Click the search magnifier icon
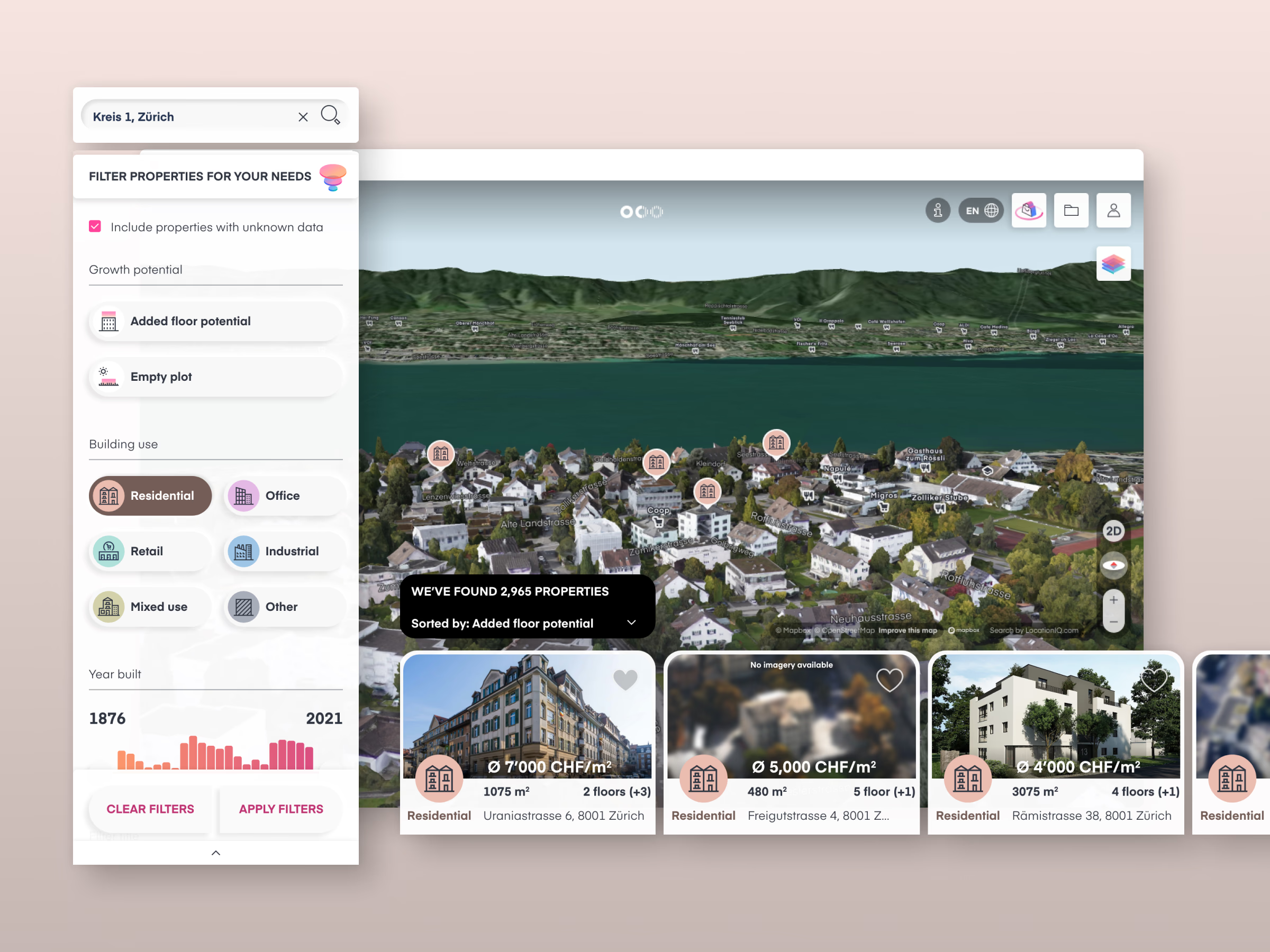 [x=330, y=115]
